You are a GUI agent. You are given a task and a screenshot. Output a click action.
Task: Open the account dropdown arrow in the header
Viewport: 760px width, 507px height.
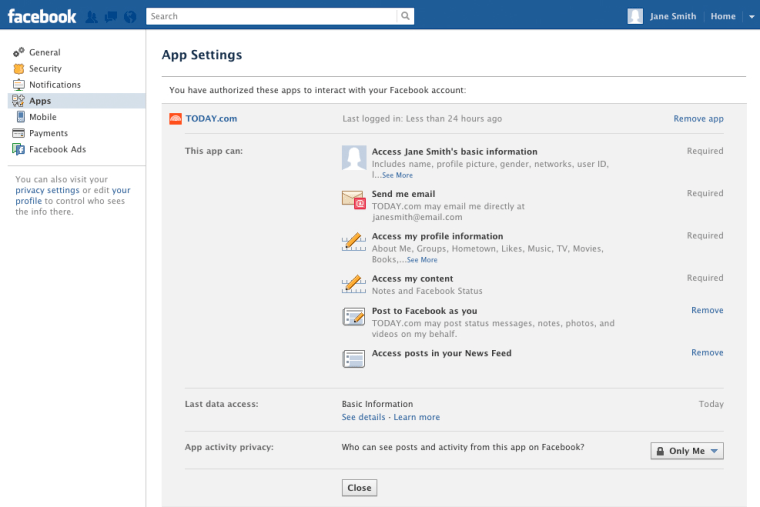pos(752,16)
